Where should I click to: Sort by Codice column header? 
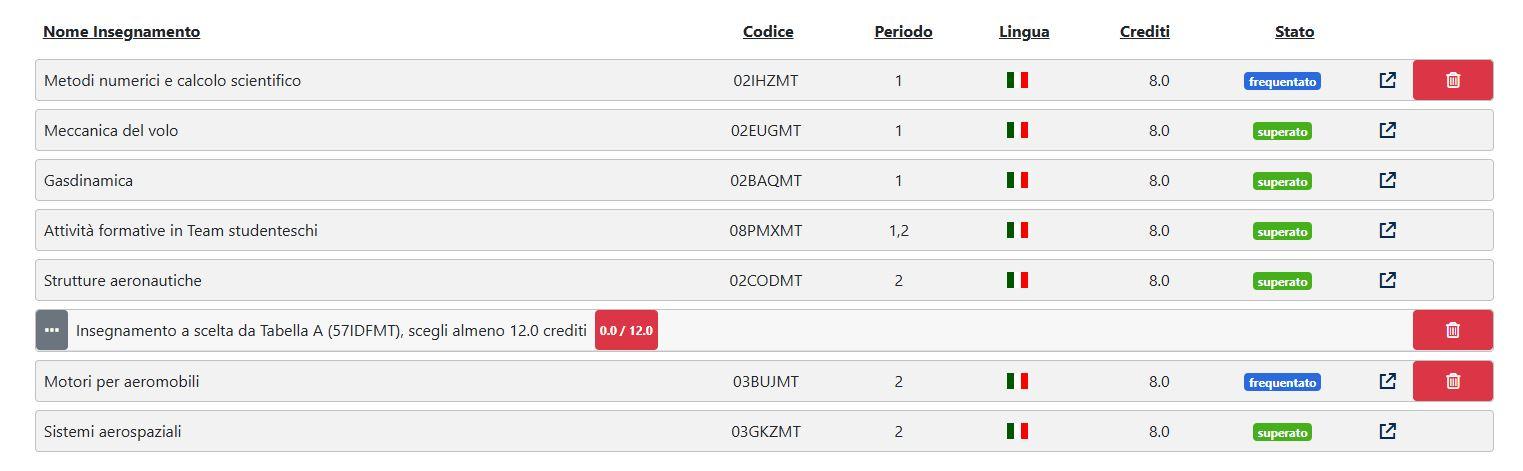(768, 32)
